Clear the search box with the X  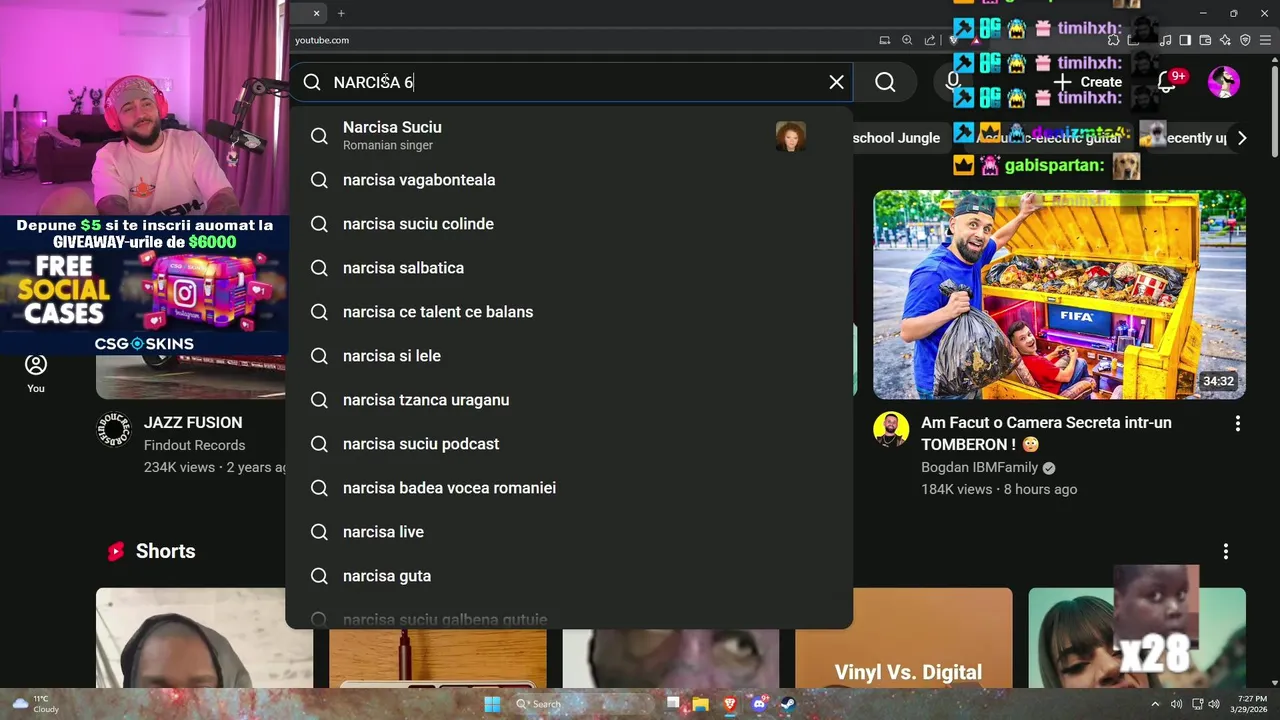click(837, 82)
